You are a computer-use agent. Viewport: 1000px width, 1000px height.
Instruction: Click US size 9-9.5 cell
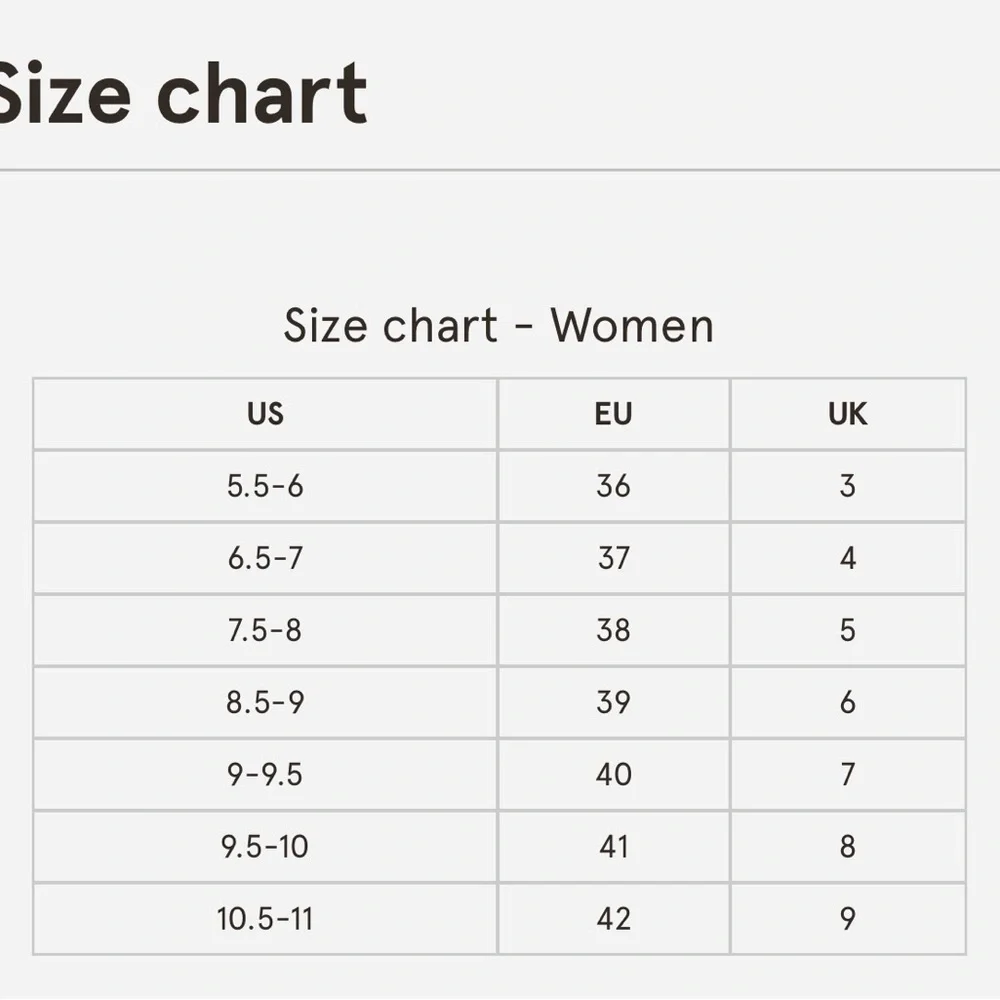click(265, 774)
